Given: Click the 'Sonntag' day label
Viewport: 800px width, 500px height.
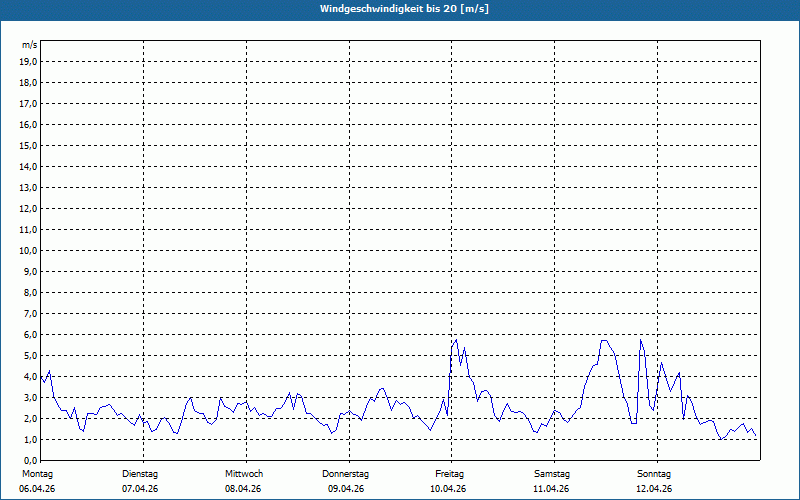Looking at the screenshot, I should 654,474.
